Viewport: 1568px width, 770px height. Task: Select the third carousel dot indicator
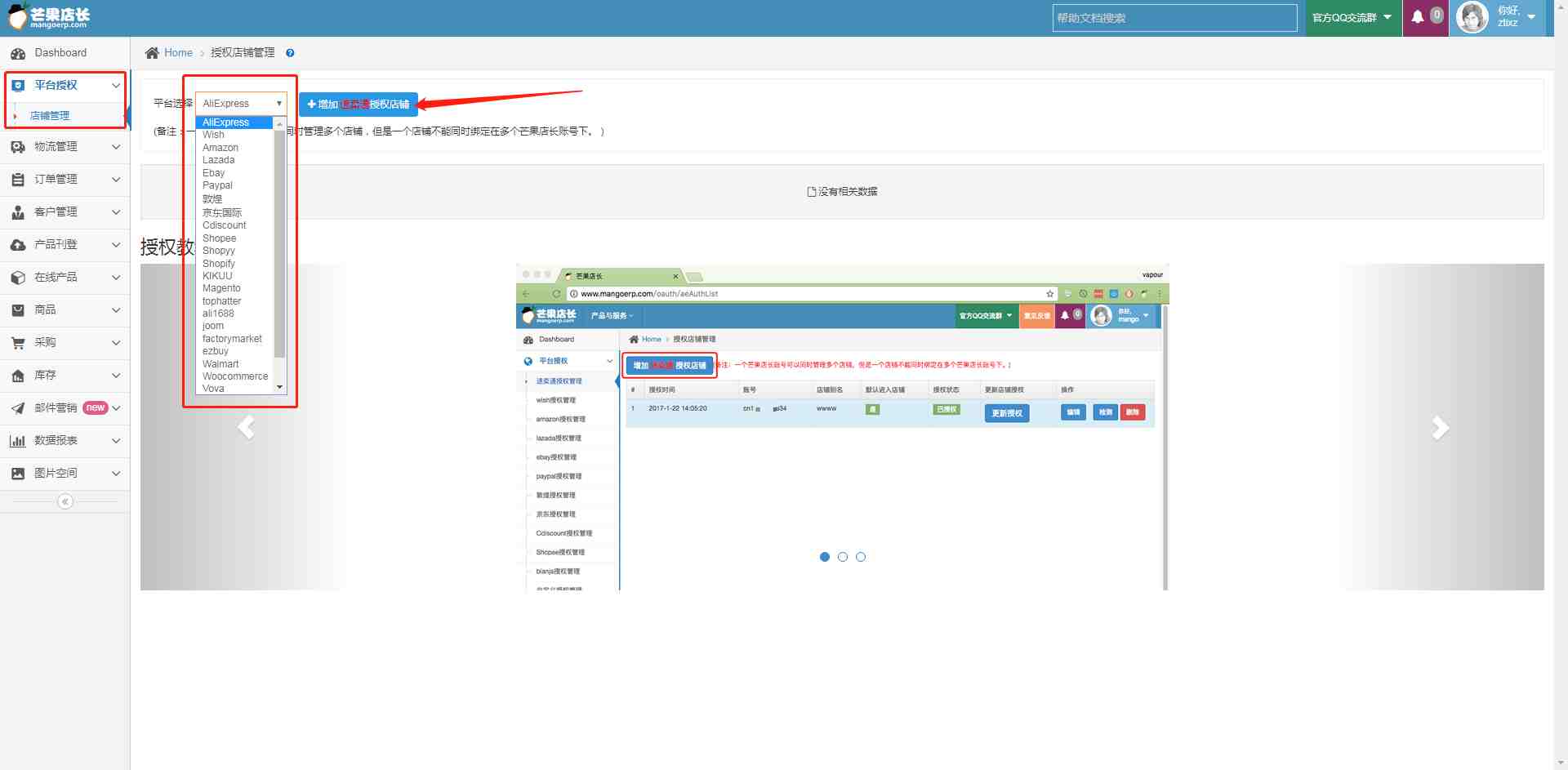[x=861, y=557]
